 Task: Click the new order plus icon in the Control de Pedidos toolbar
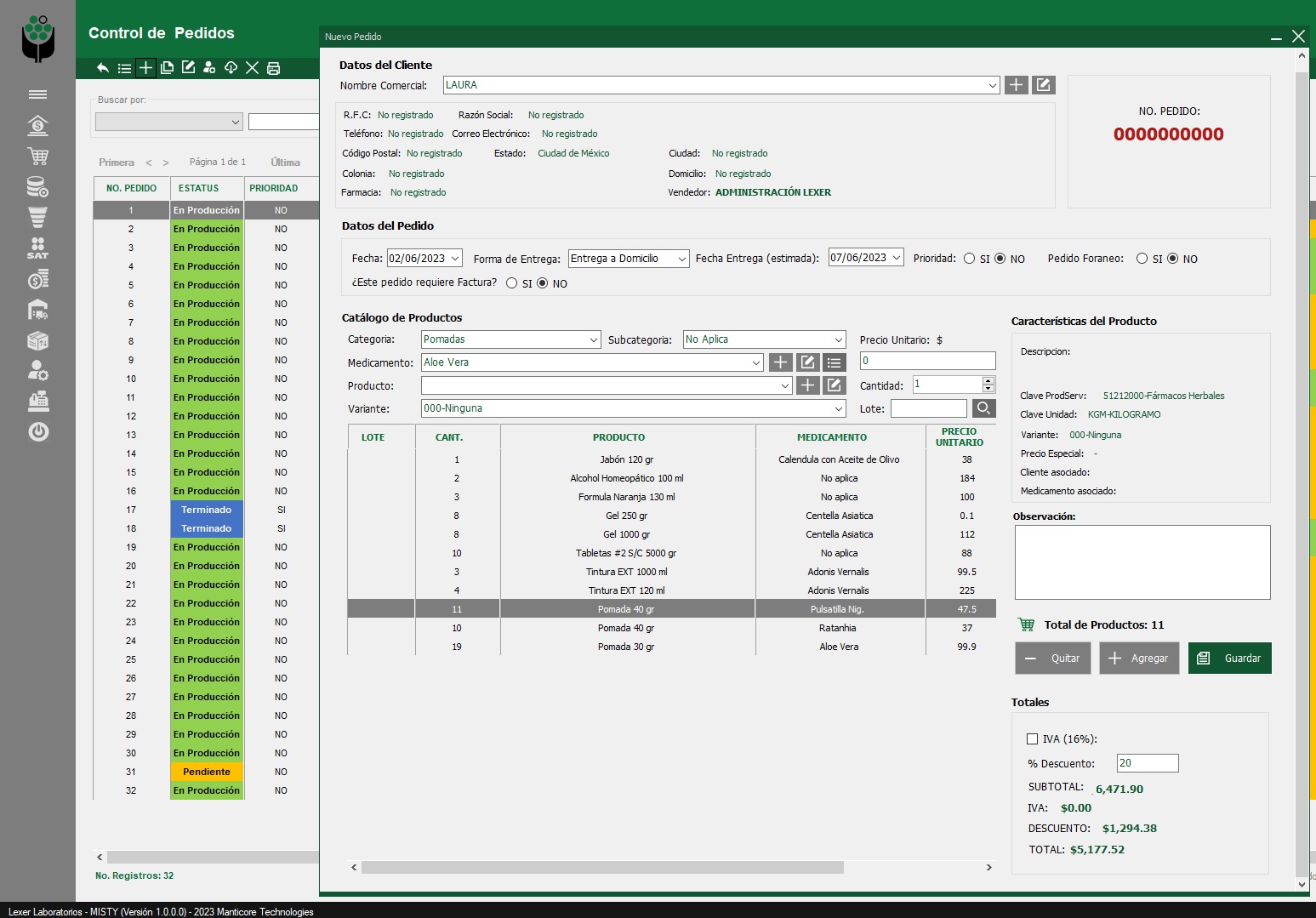click(145, 68)
